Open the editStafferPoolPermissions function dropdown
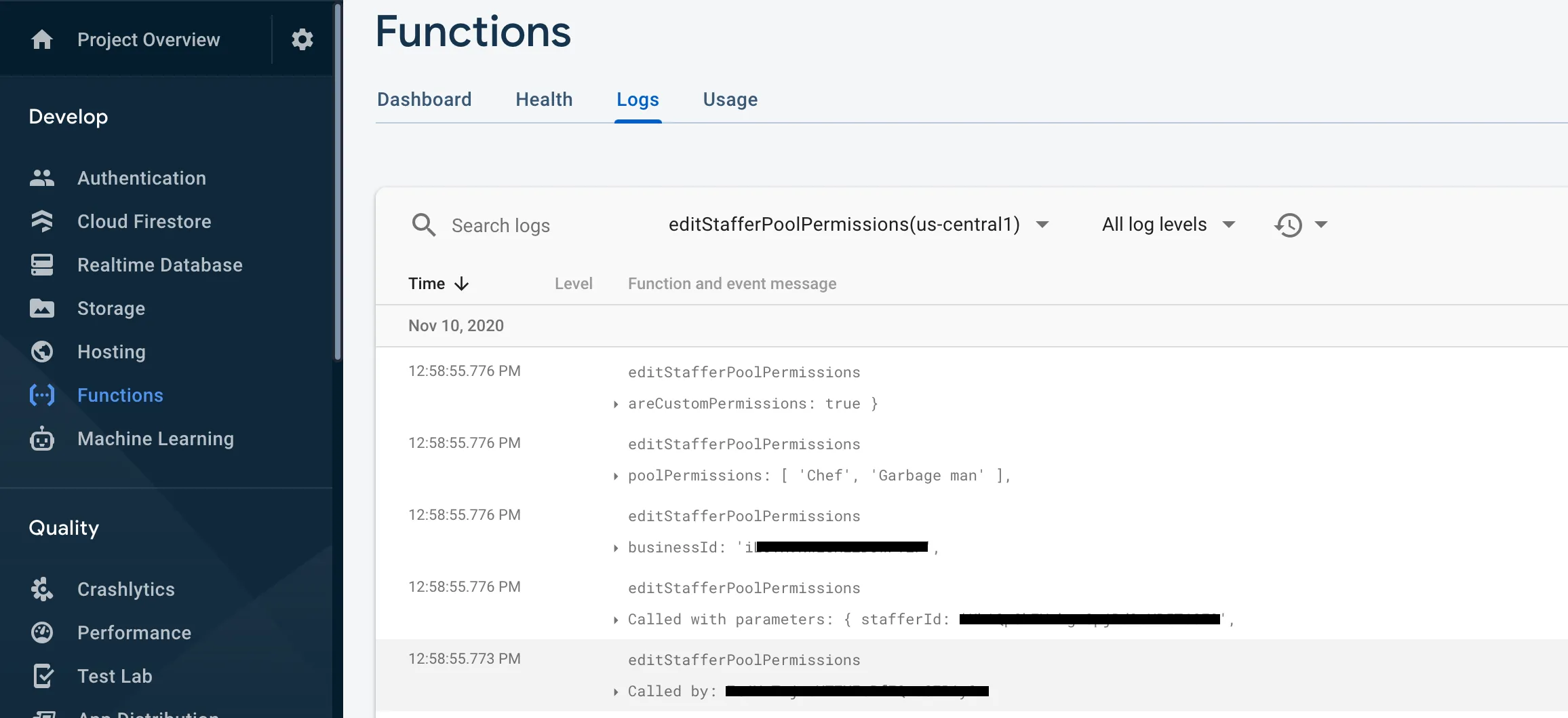The width and height of the screenshot is (1568, 718). (858, 225)
